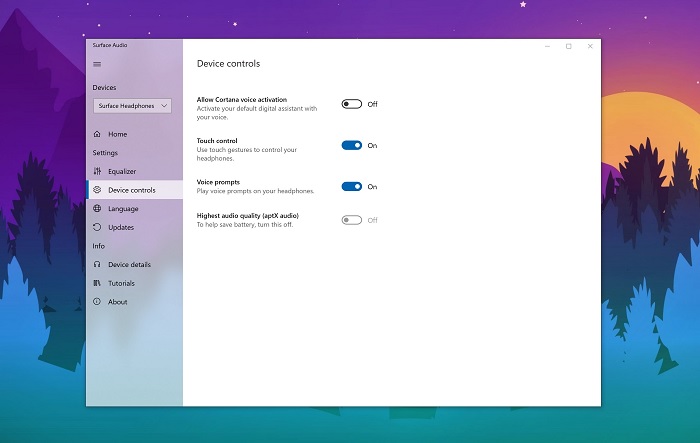The height and width of the screenshot is (443, 700).
Task: Open the Equalizer settings page
Action: point(122,171)
